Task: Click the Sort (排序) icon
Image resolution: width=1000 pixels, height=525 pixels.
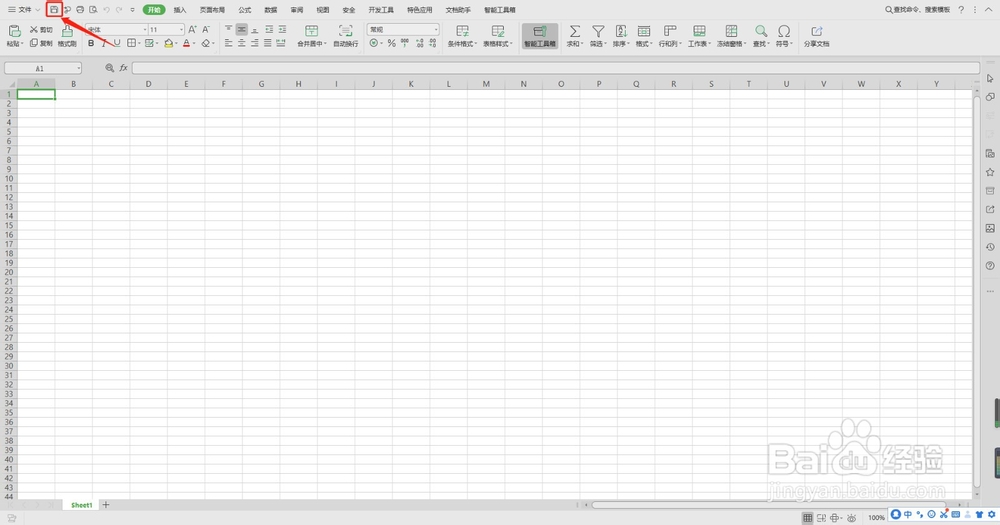Action: click(621, 31)
